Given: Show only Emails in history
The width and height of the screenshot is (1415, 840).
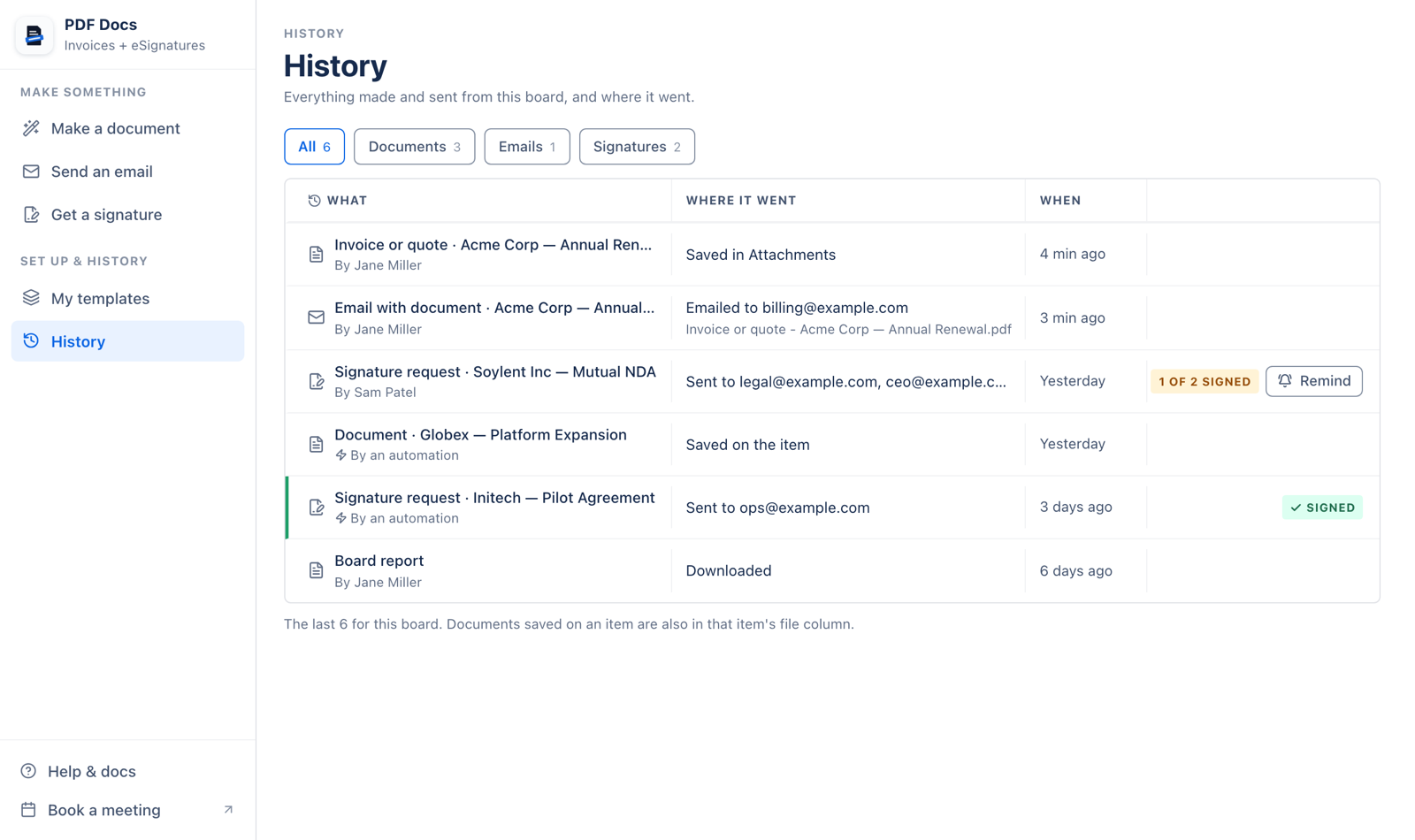Looking at the screenshot, I should [527, 147].
